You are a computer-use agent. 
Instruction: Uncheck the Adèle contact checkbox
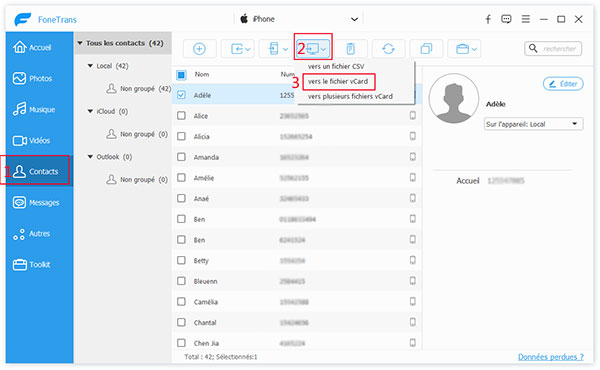click(x=181, y=95)
